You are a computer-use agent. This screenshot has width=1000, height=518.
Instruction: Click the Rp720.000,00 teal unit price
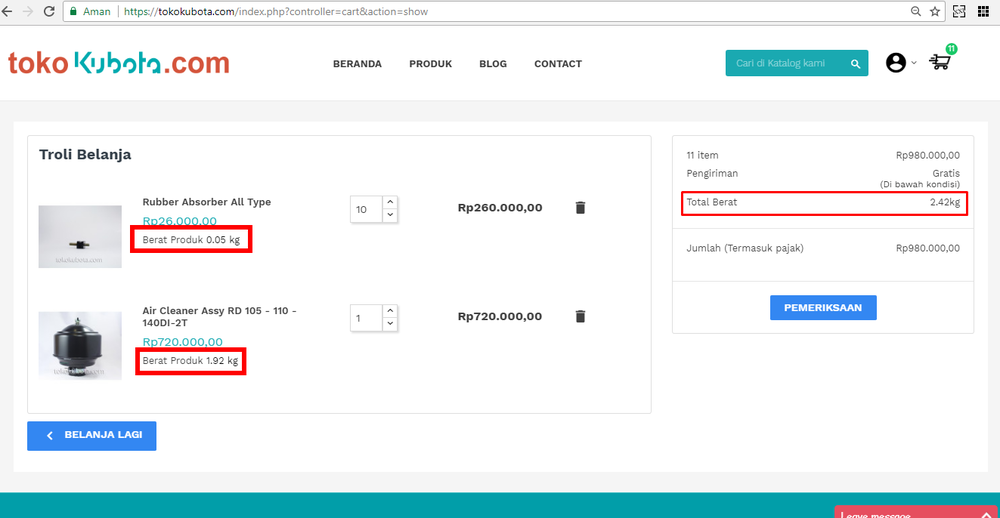[182, 342]
